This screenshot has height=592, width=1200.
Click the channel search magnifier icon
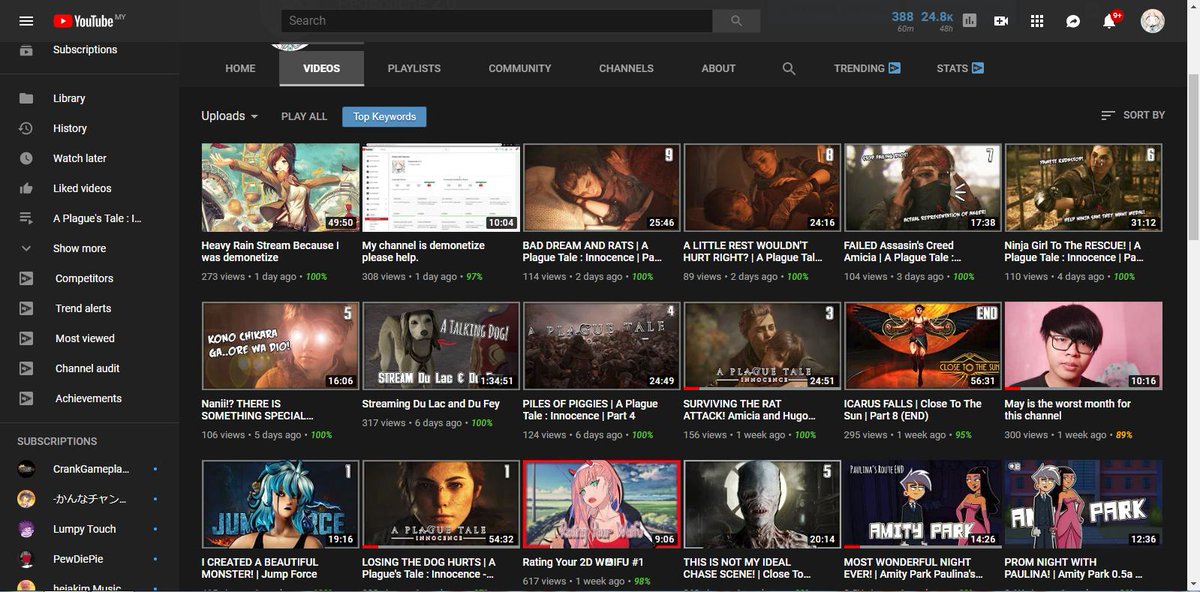coord(789,69)
